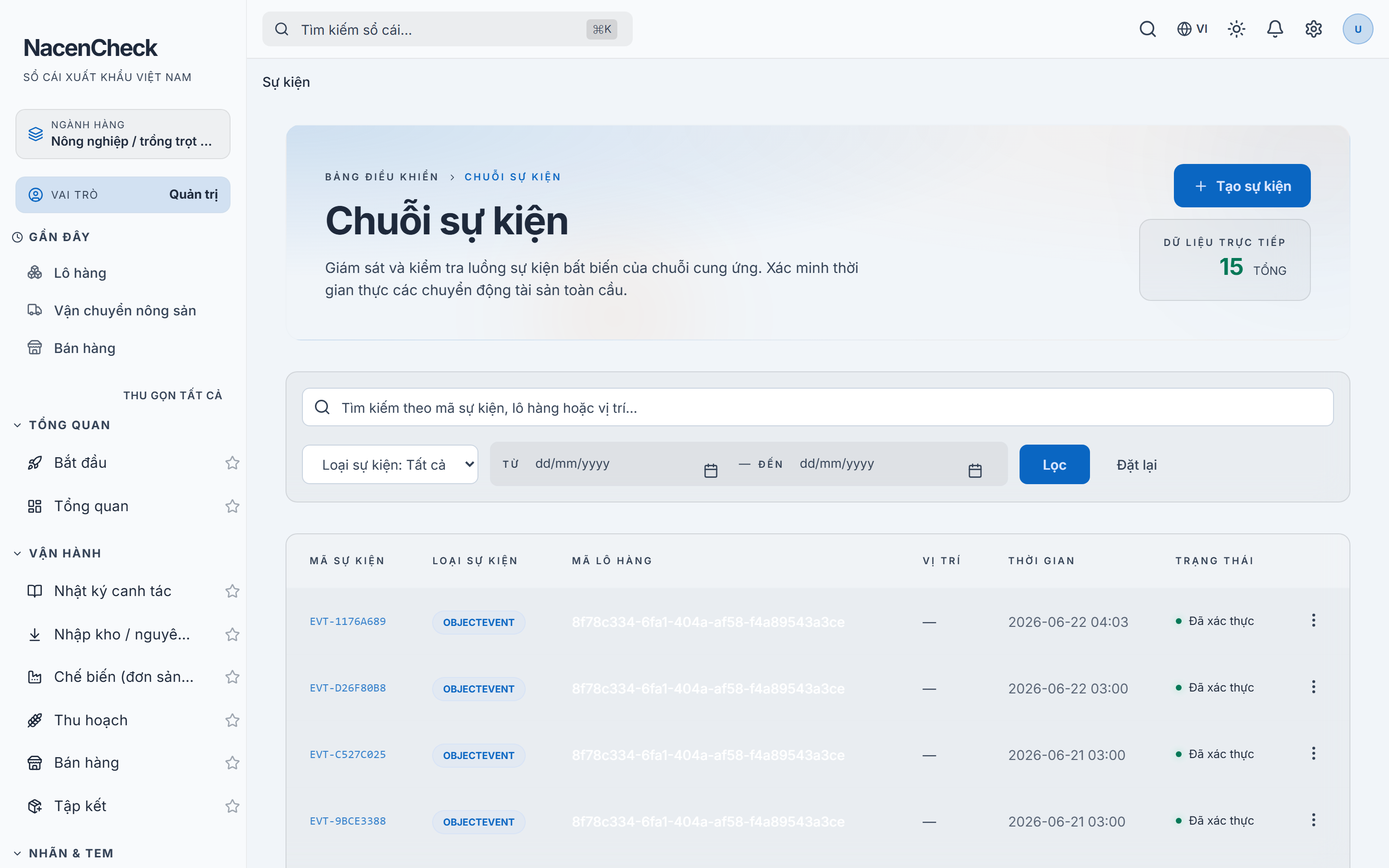Open the notifications bell

coord(1275,29)
